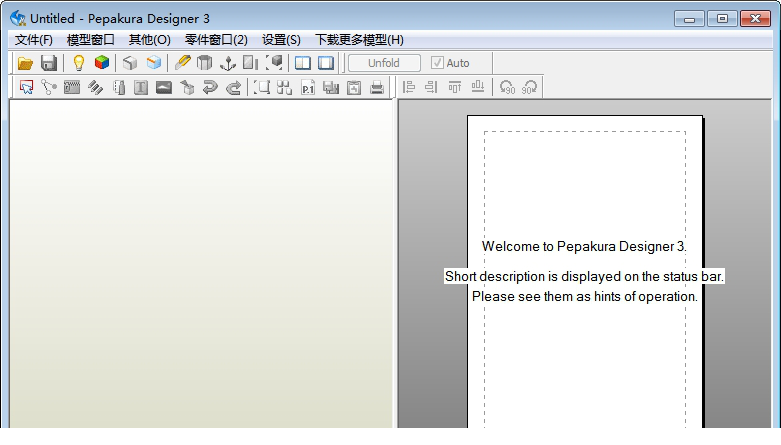The image size is (781, 445).
Task: Select the red arrow select/move tool
Action: pos(26,87)
